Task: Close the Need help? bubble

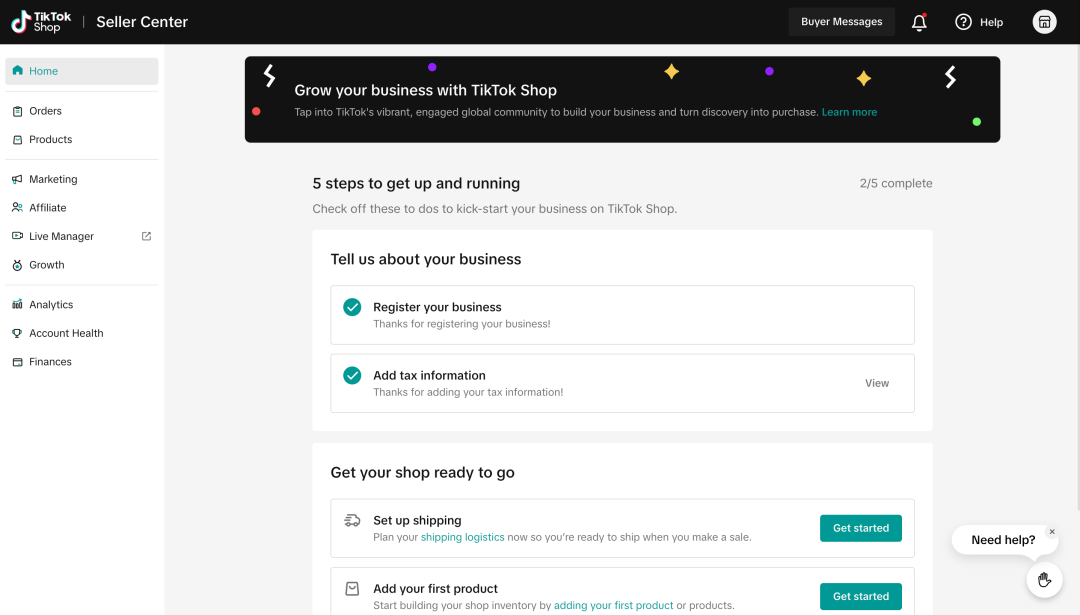Action: tap(1052, 532)
